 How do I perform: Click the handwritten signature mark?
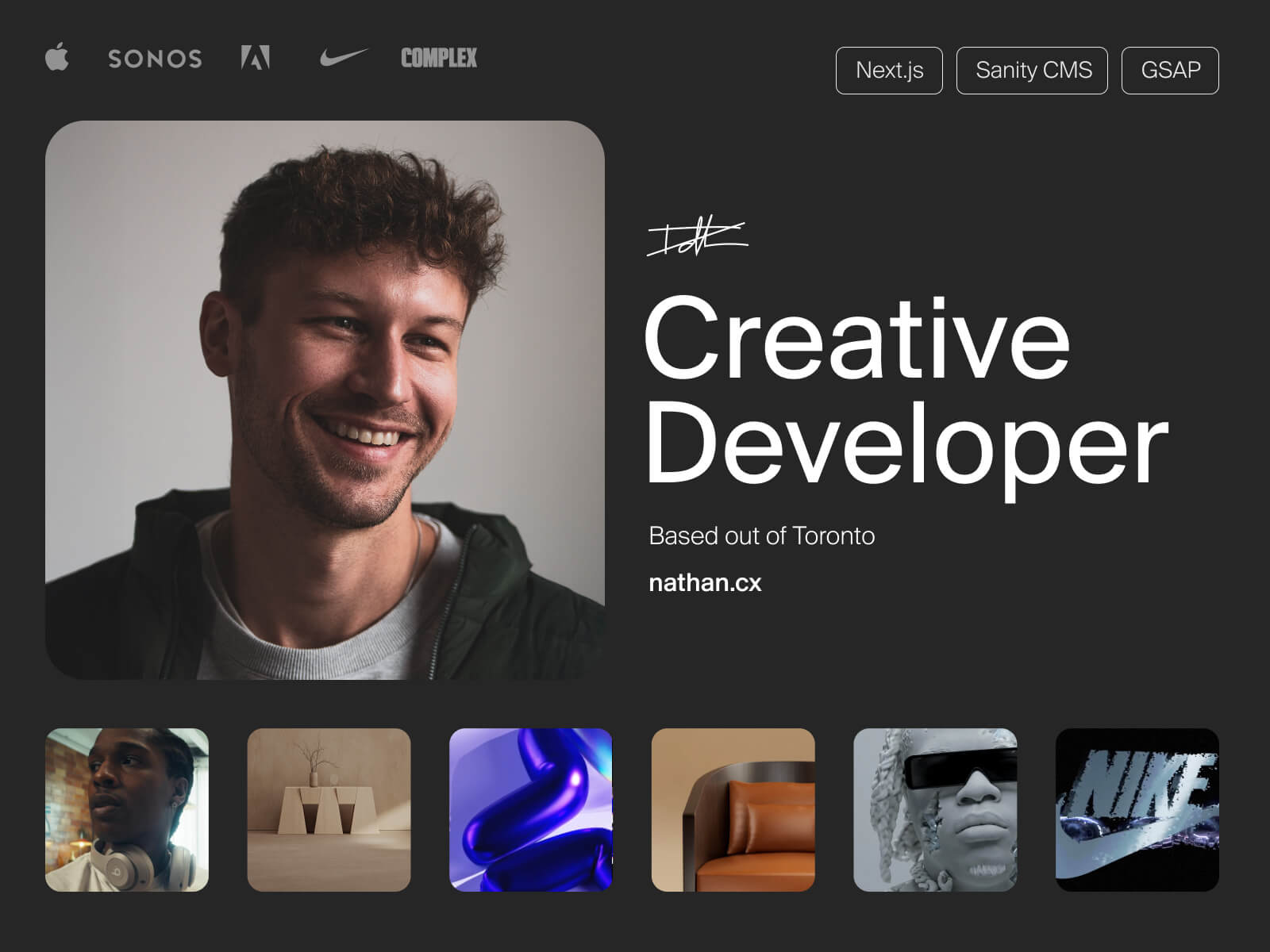697,238
